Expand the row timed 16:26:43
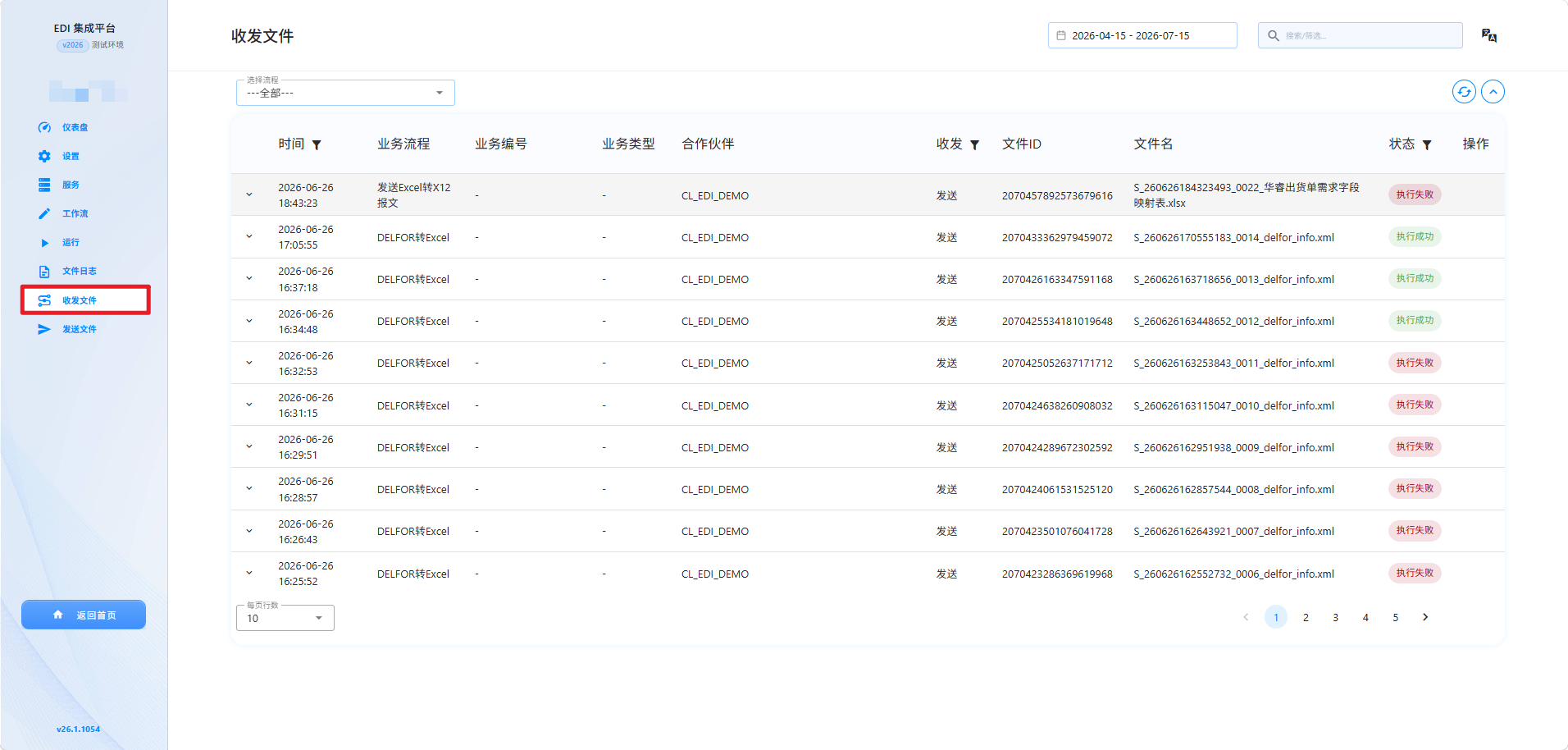The width and height of the screenshot is (1568, 750). tap(249, 531)
